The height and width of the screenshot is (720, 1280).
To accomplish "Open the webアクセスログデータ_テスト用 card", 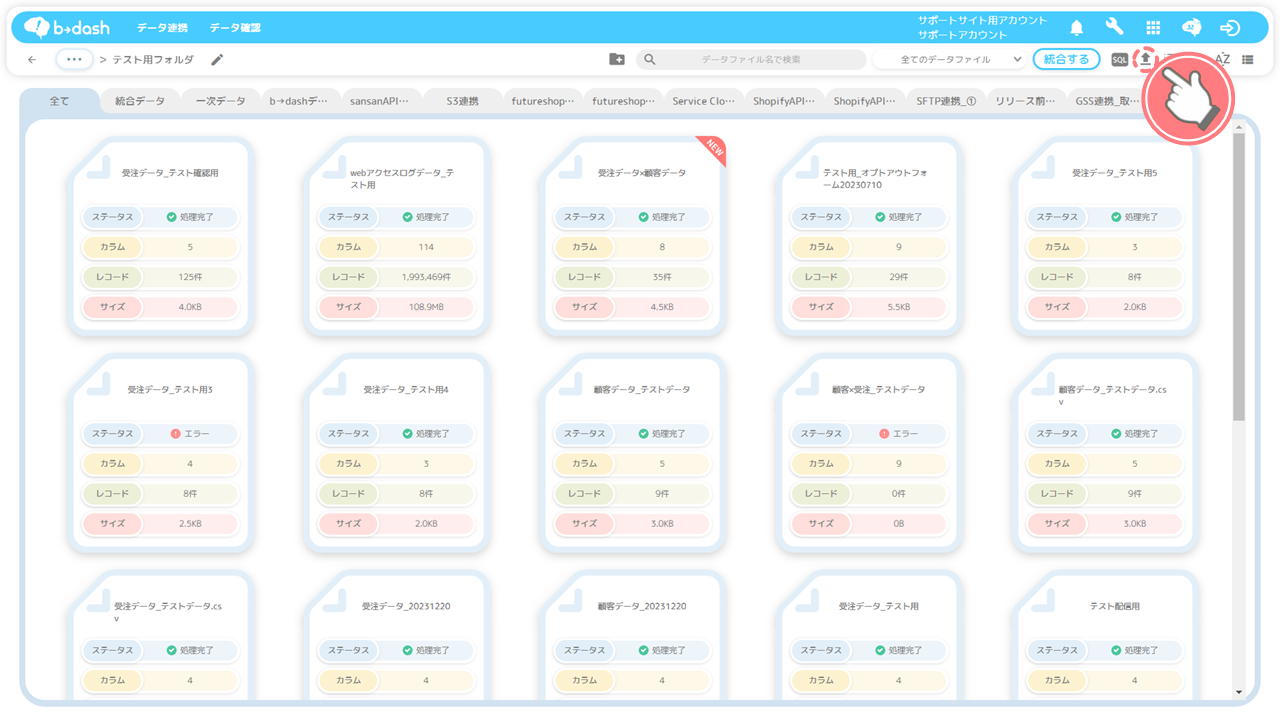I will (397, 235).
